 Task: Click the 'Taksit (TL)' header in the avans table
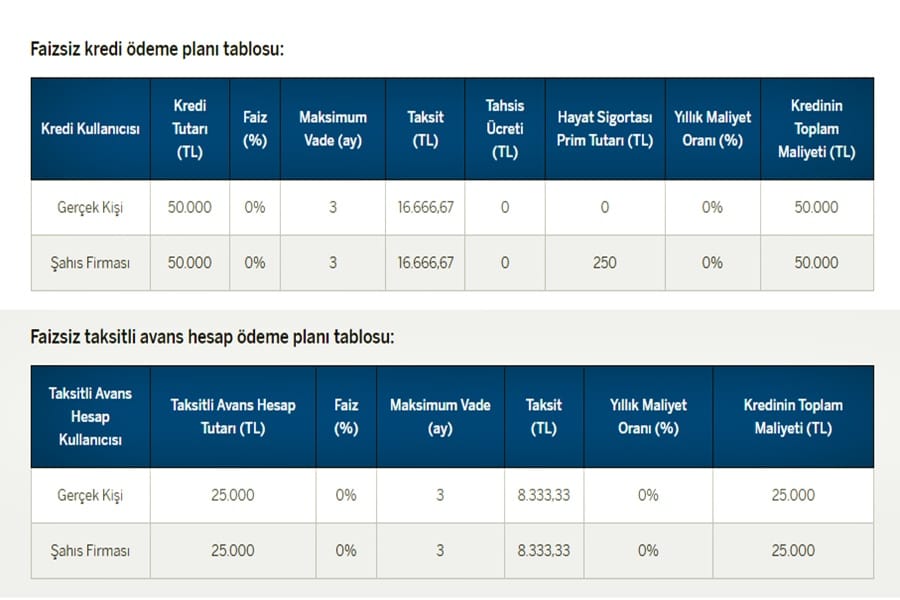[x=544, y=416]
